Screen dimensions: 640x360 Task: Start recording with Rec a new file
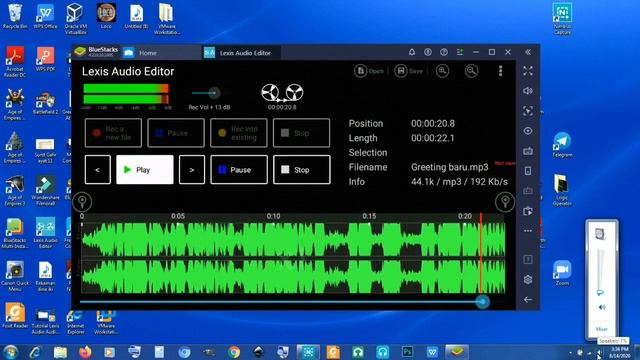pos(113,133)
